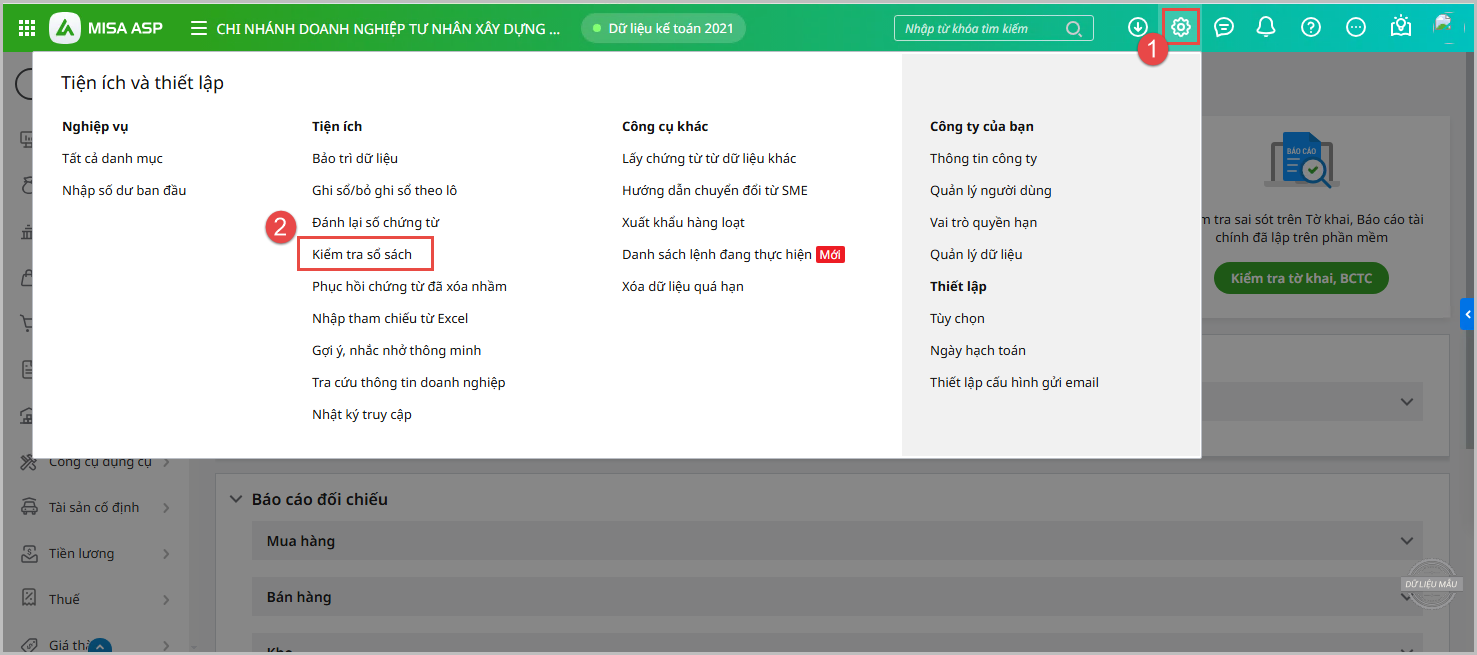Open Nhập tham chiếu từ Excel

pyautogui.click(x=390, y=318)
